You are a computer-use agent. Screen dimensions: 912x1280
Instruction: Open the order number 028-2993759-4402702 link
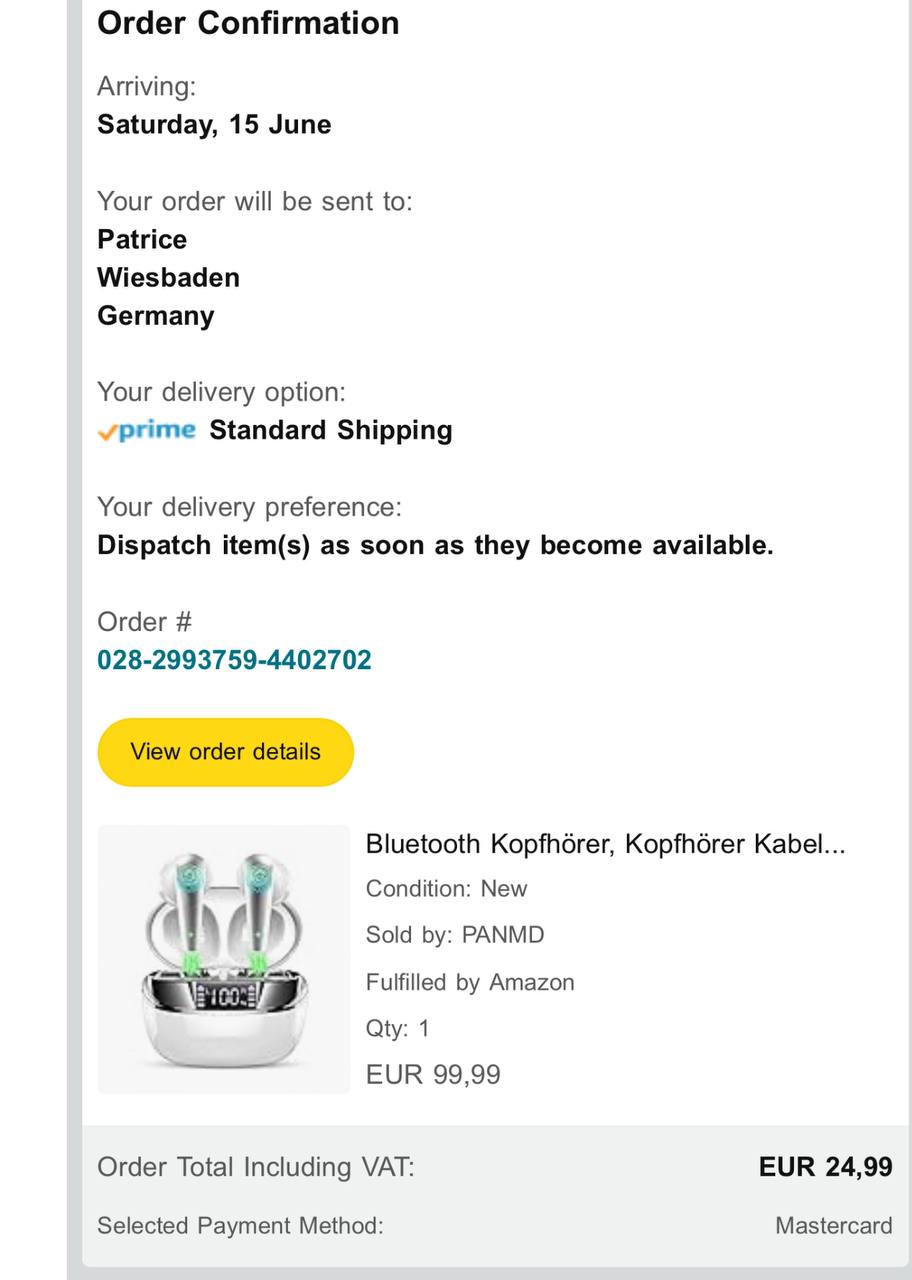(x=234, y=660)
